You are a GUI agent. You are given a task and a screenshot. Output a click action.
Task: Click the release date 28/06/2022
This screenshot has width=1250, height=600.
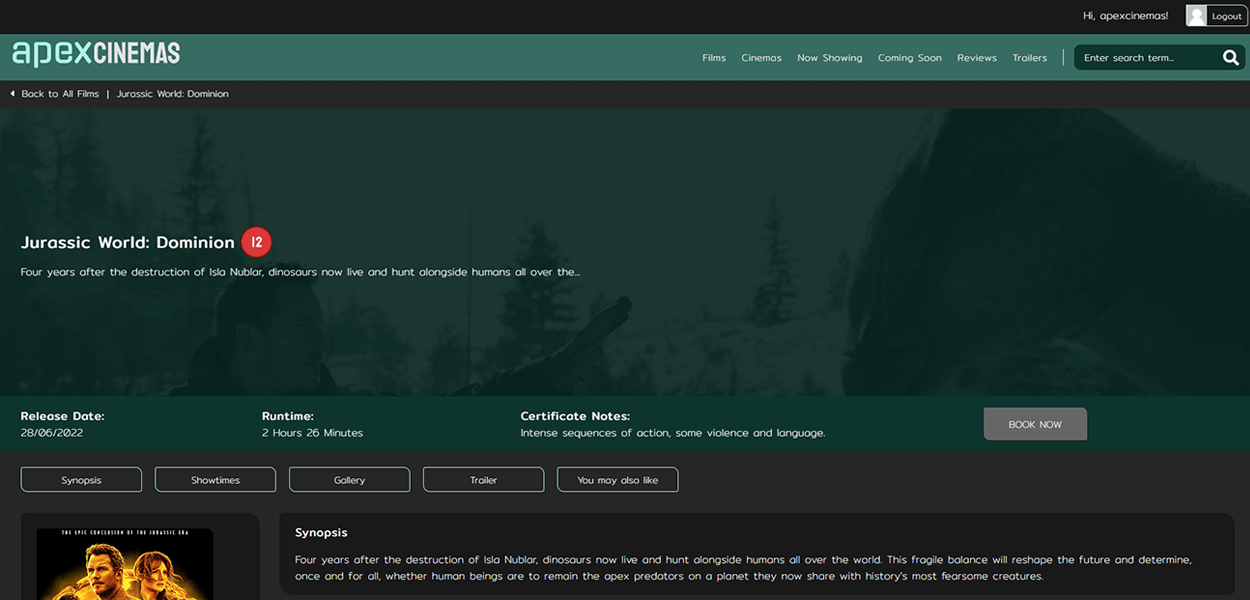point(52,433)
